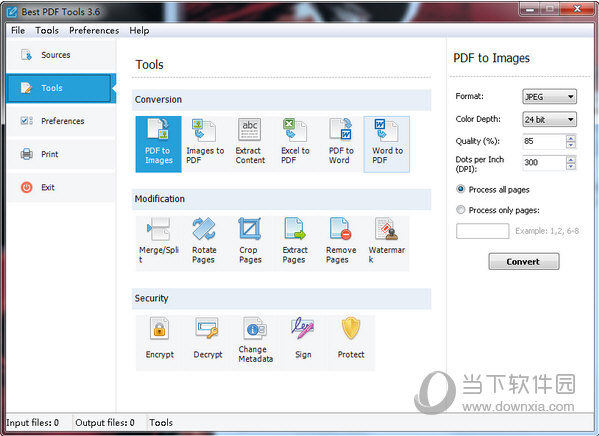Select the Encrypt tool

pos(159,342)
